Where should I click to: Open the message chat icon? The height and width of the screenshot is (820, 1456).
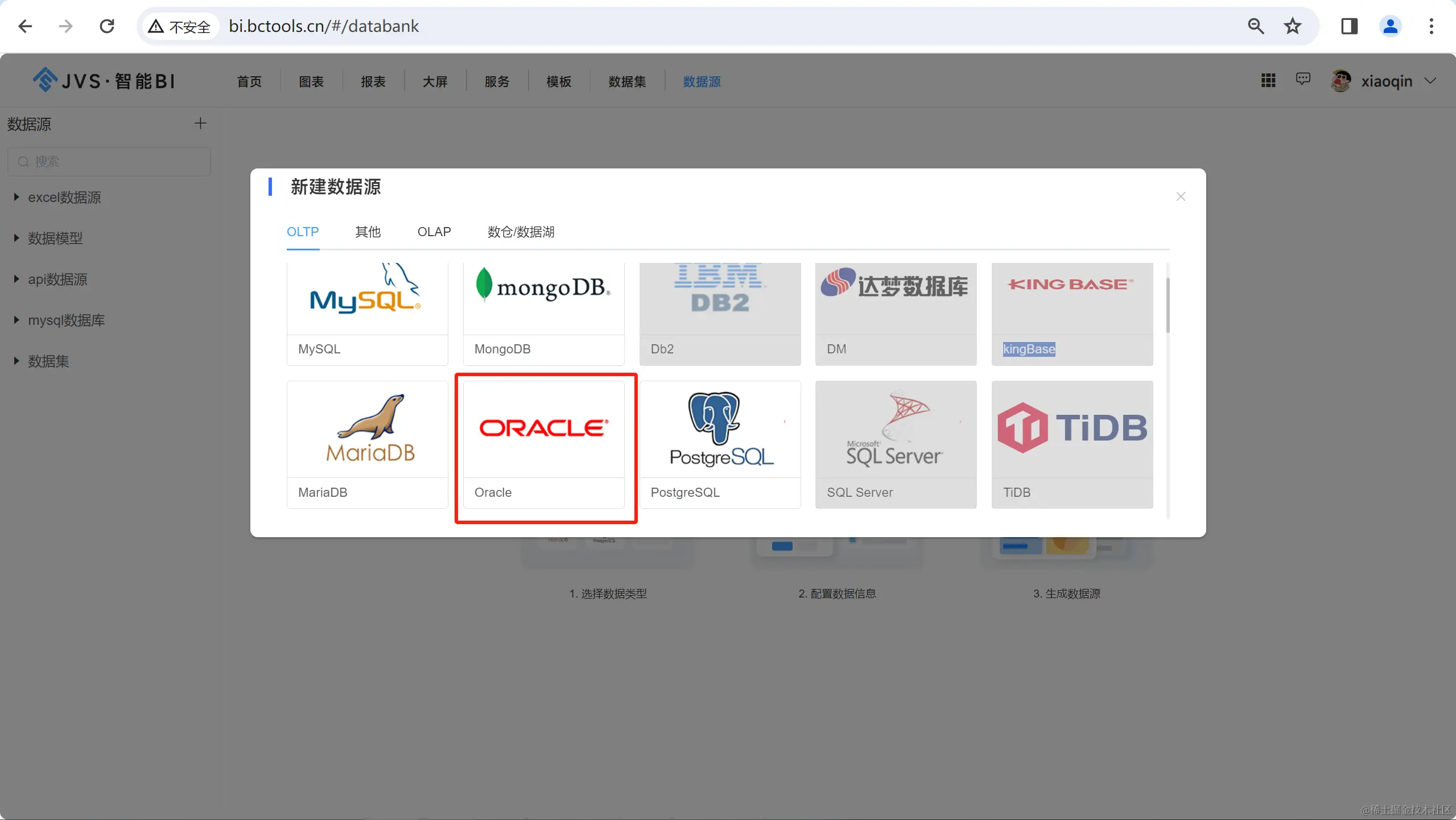pyautogui.click(x=1303, y=80)
